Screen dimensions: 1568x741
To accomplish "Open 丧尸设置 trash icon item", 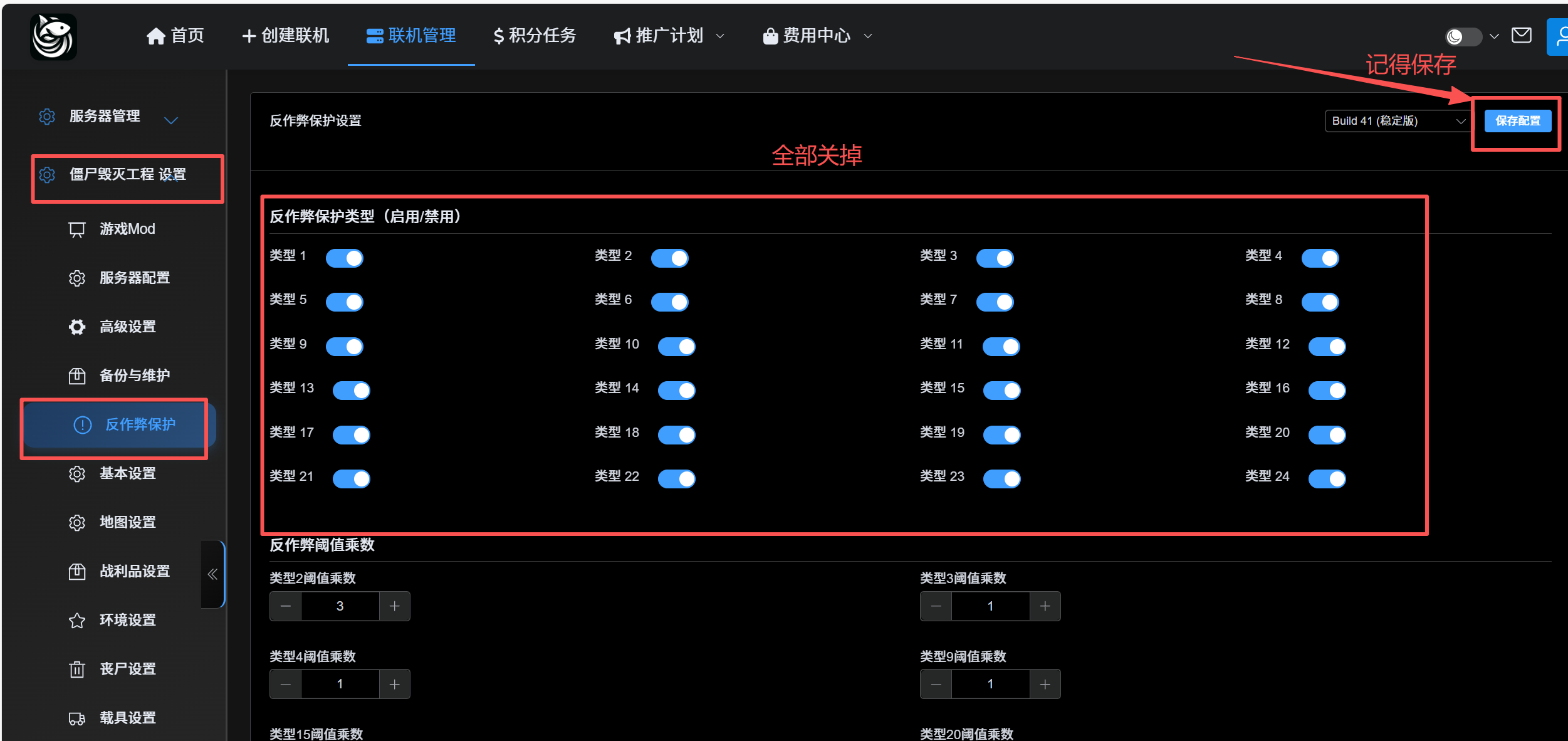I will point(127,669).
